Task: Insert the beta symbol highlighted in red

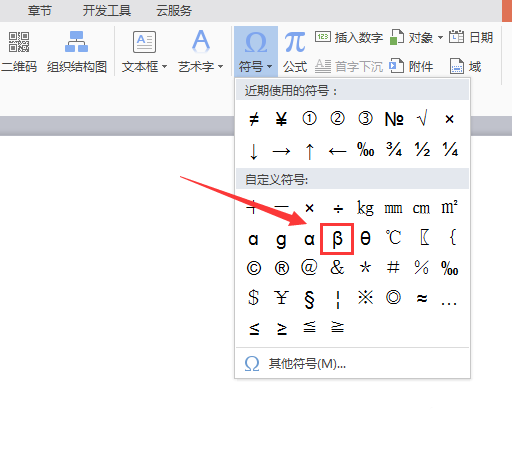Action: (337, 239)
